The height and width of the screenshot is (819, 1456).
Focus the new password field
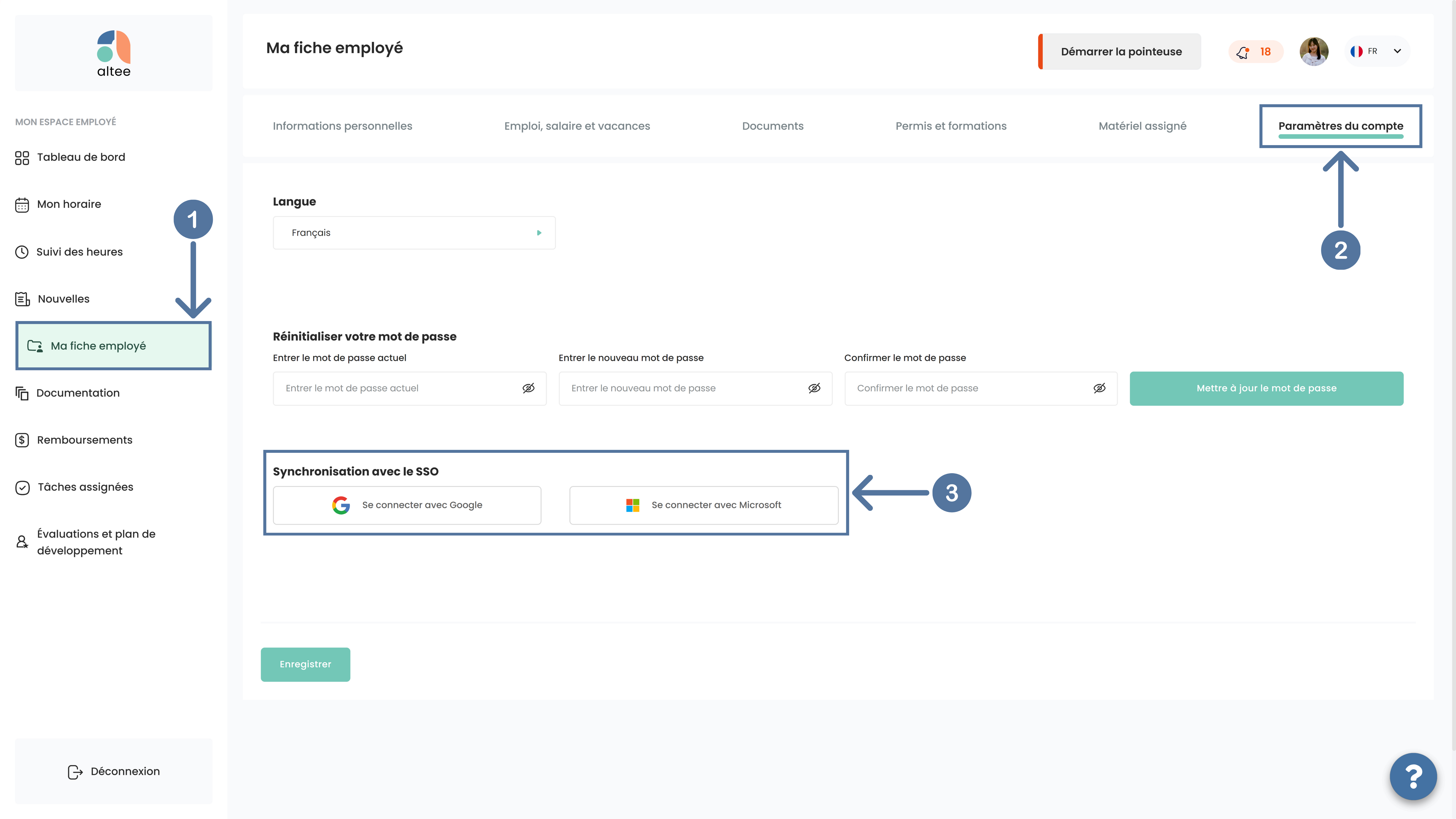[695, 388]
